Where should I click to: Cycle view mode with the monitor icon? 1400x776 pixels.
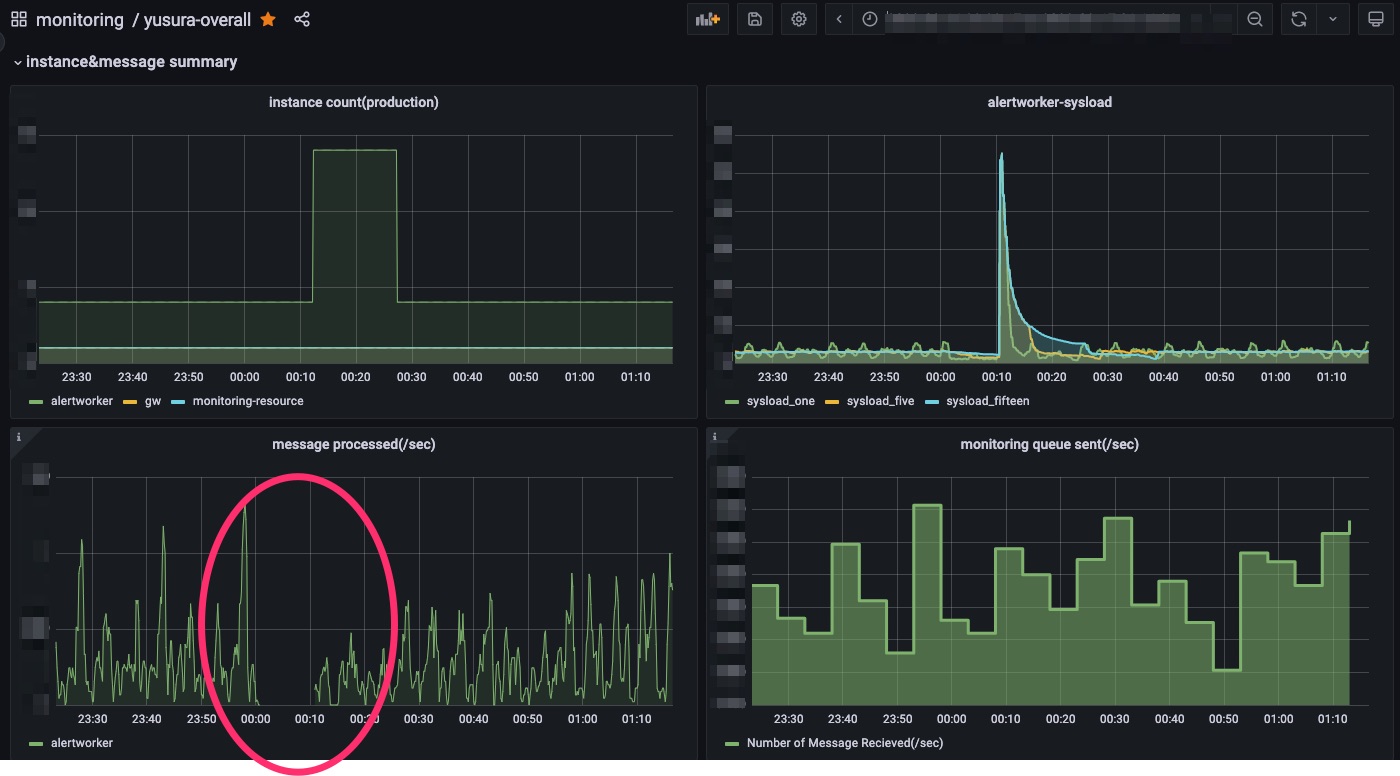(1376, 19)
